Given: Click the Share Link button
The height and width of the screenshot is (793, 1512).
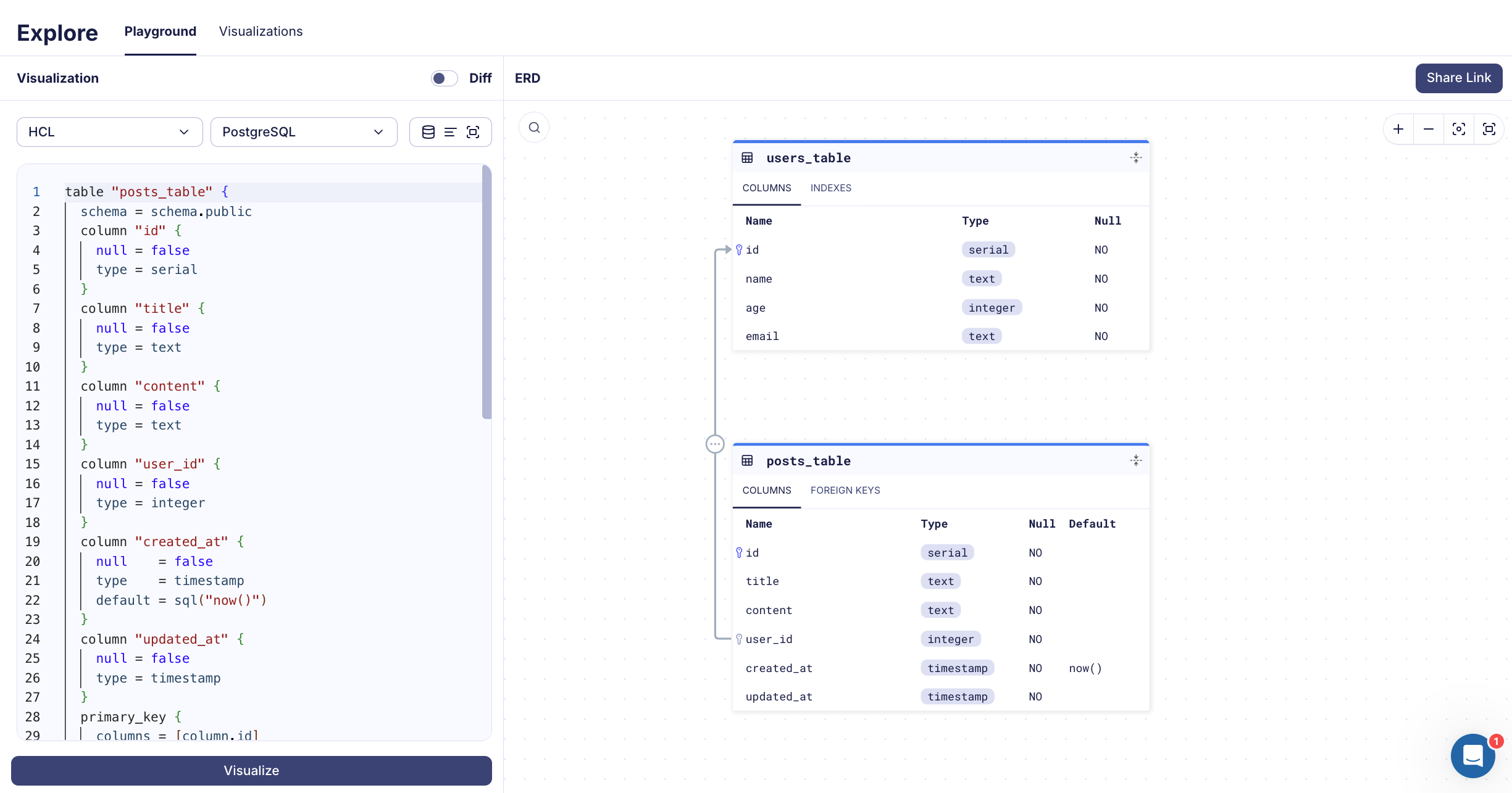Looking at the screenshot, I should 1458,78.
